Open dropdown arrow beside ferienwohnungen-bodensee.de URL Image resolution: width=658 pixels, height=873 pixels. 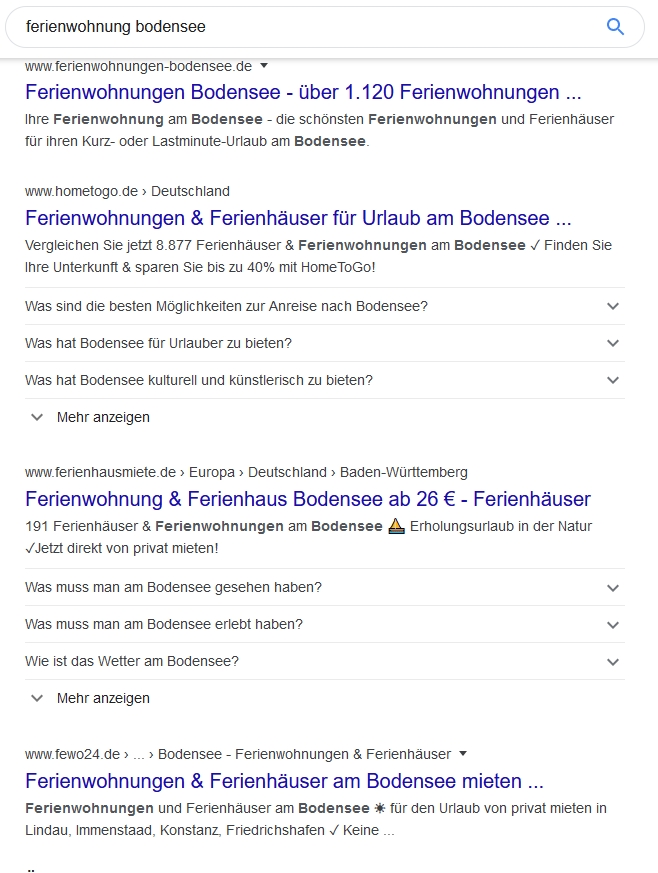[x=265, y=66]
